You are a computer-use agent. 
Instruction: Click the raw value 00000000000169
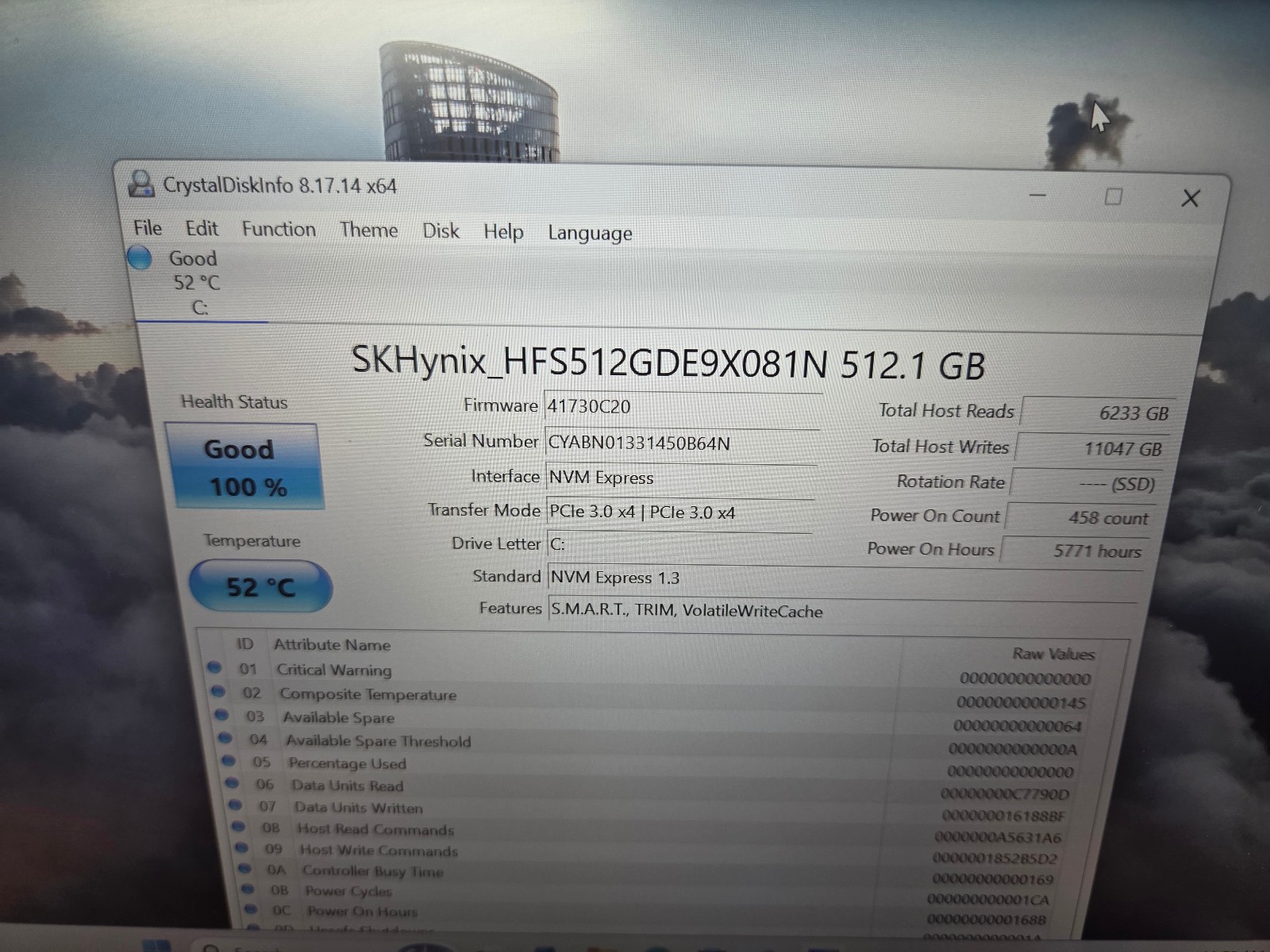[992, 879]
